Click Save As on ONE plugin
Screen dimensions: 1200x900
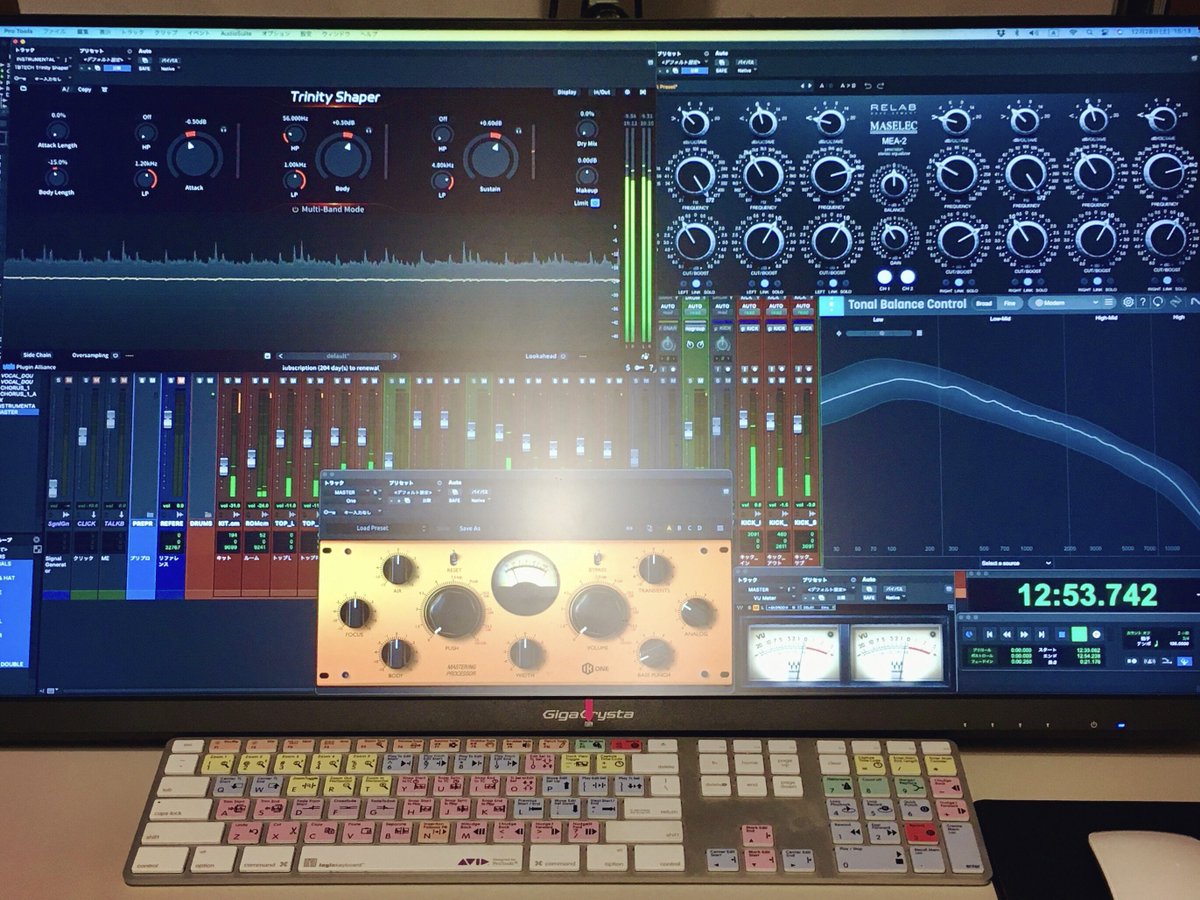click(x=469, y=528)
